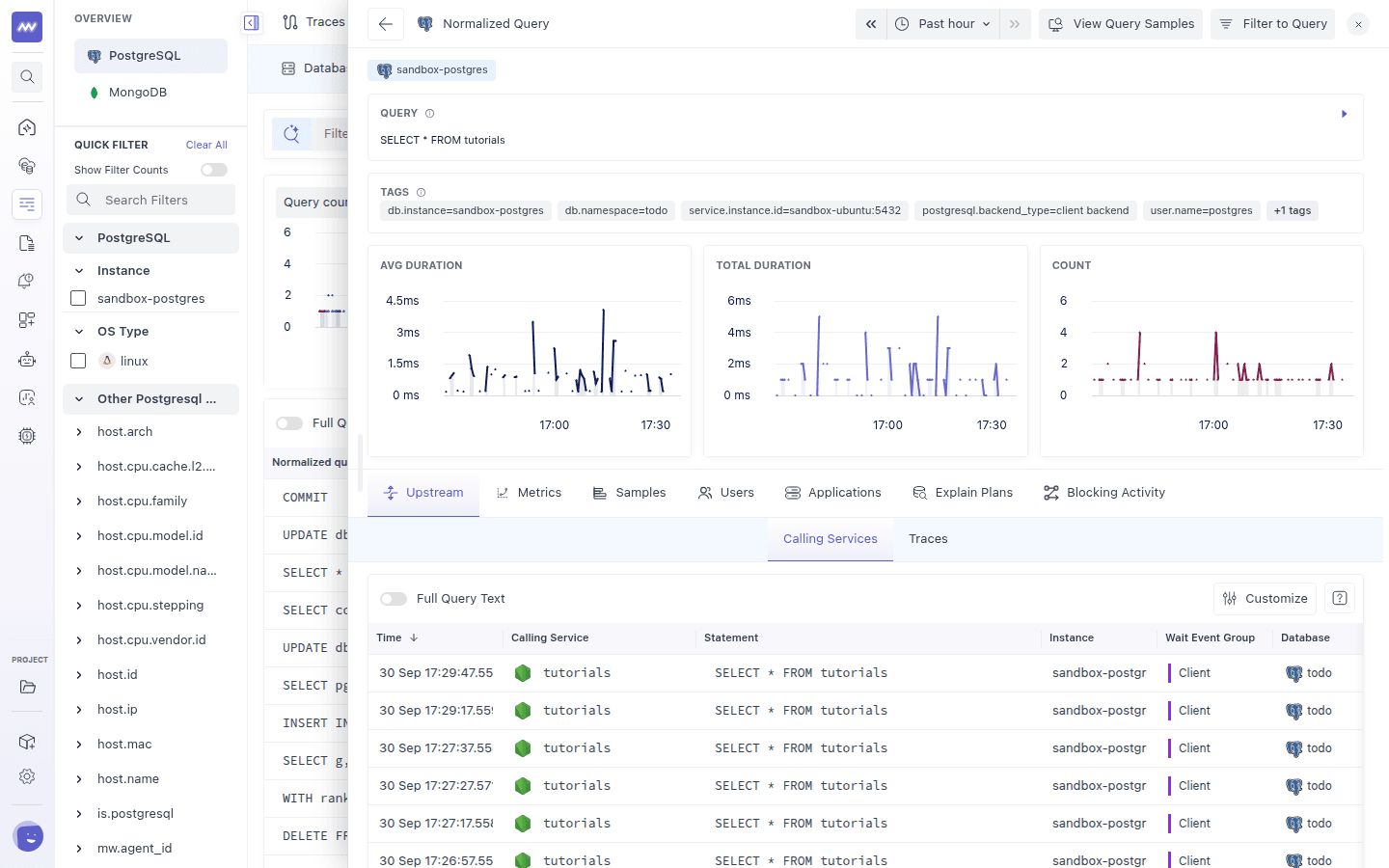Open the installation package icon in sidebar

[27, 742]
